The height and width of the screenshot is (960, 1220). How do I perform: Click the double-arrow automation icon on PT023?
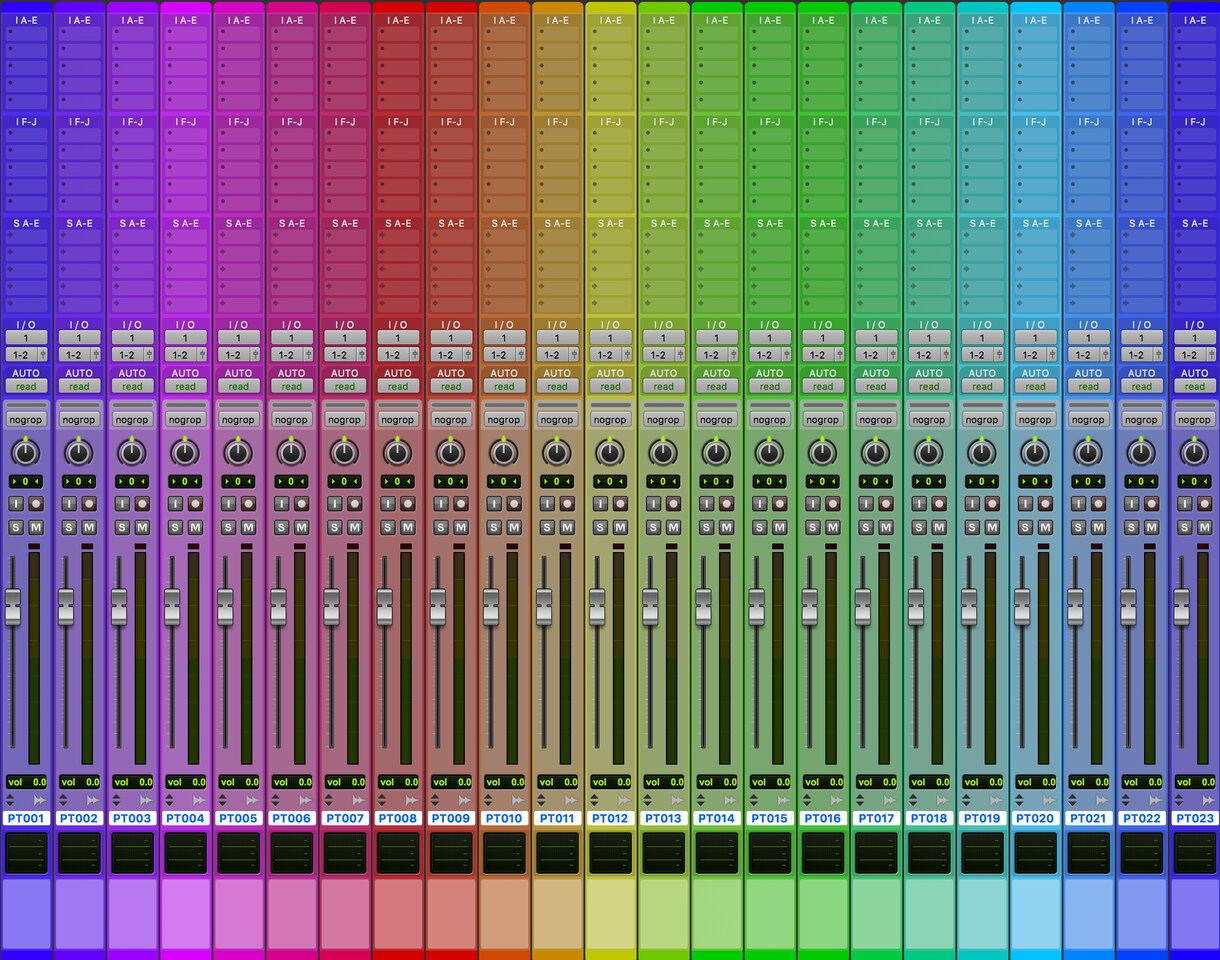tap(1207, 800)
